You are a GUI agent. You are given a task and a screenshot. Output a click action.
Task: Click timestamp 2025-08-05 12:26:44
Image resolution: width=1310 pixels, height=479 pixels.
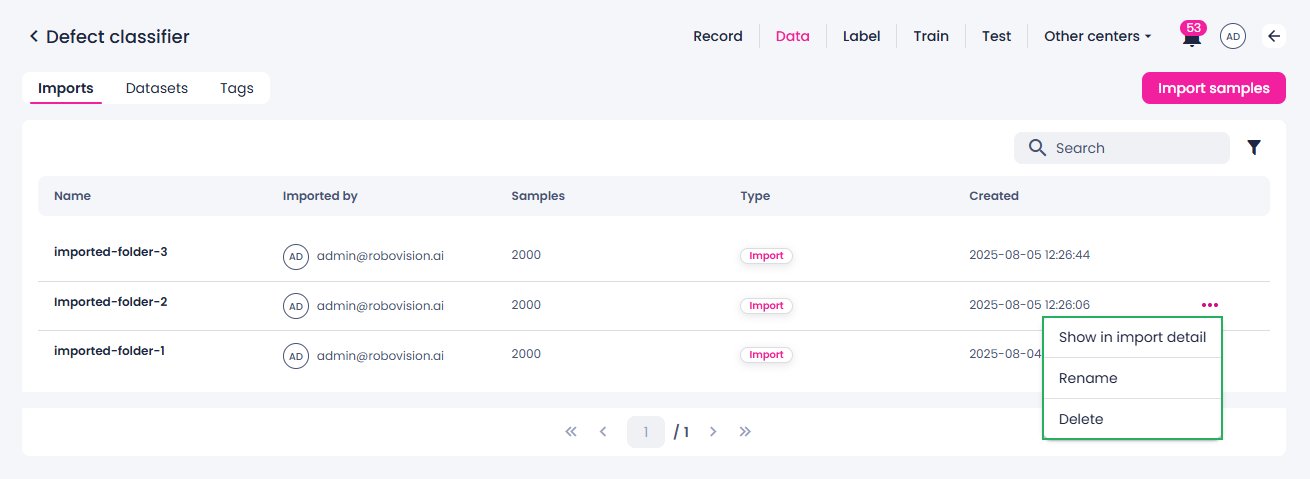[1029, 255]
